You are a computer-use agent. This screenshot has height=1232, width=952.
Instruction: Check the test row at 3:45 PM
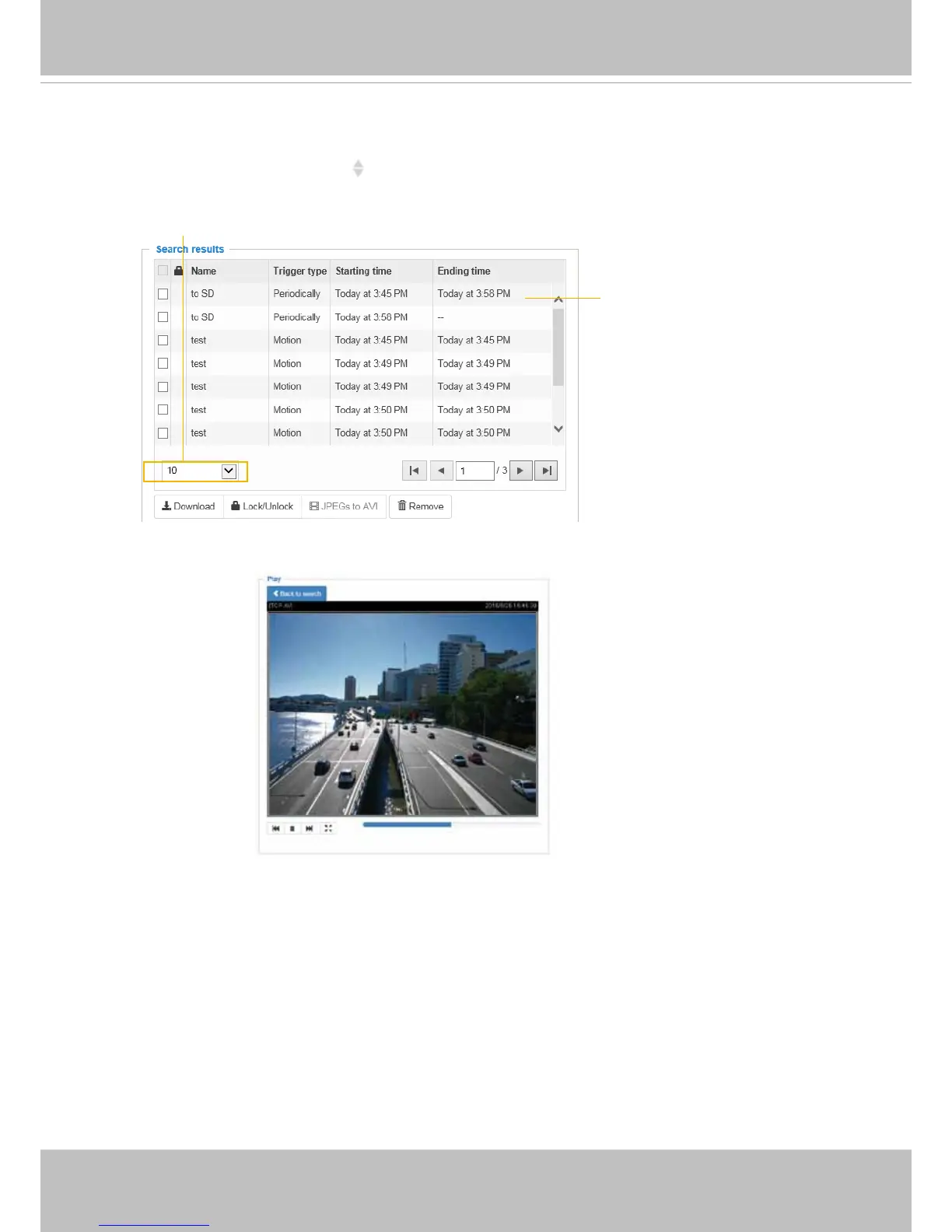(163, 341)
